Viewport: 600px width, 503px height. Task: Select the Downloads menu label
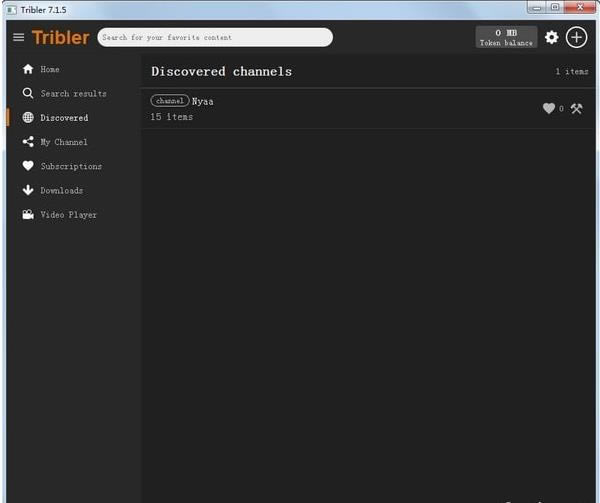coord(62,190)
